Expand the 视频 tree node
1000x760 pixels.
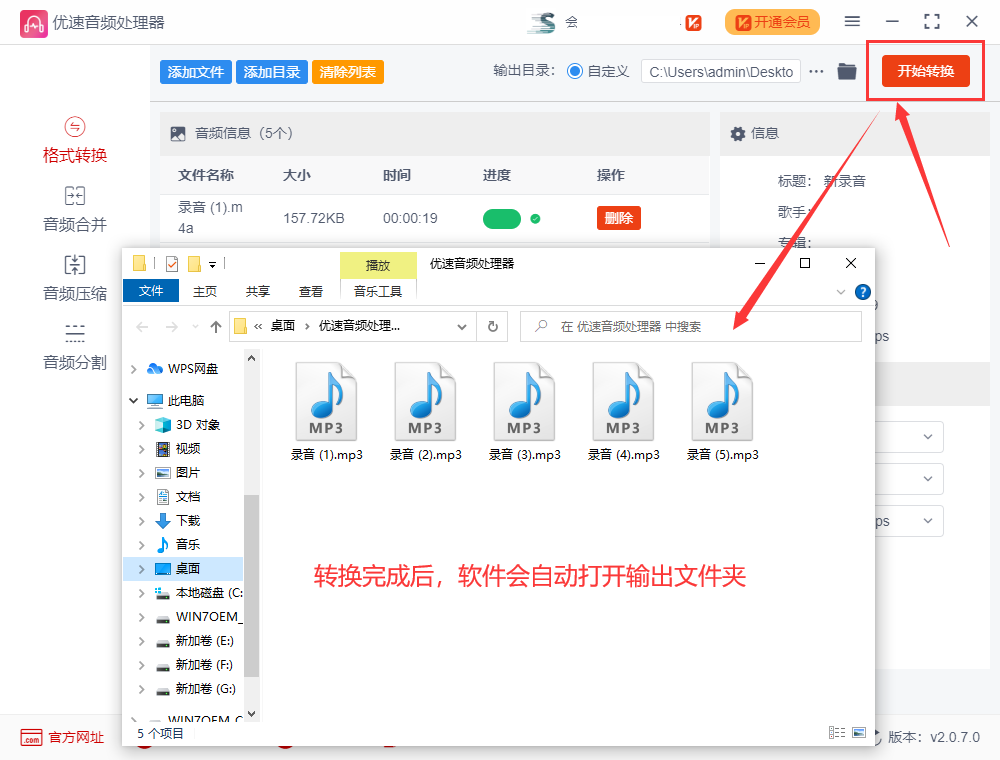tap(142, 449)
